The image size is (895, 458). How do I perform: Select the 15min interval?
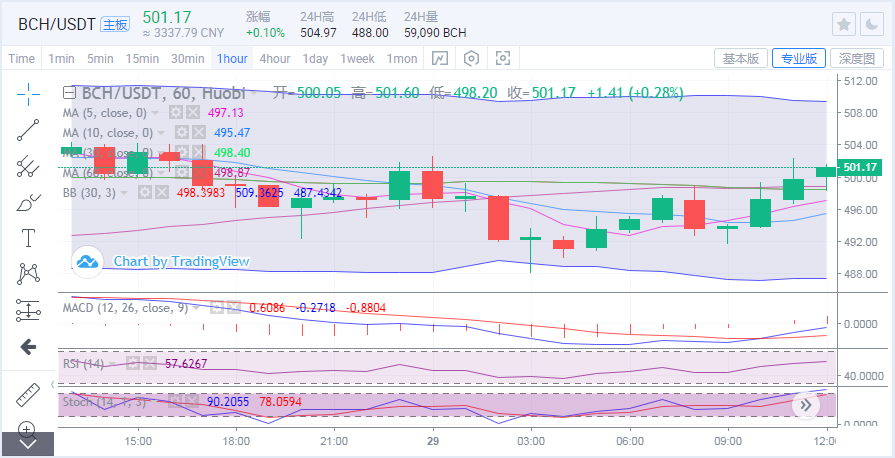point(142,58)
